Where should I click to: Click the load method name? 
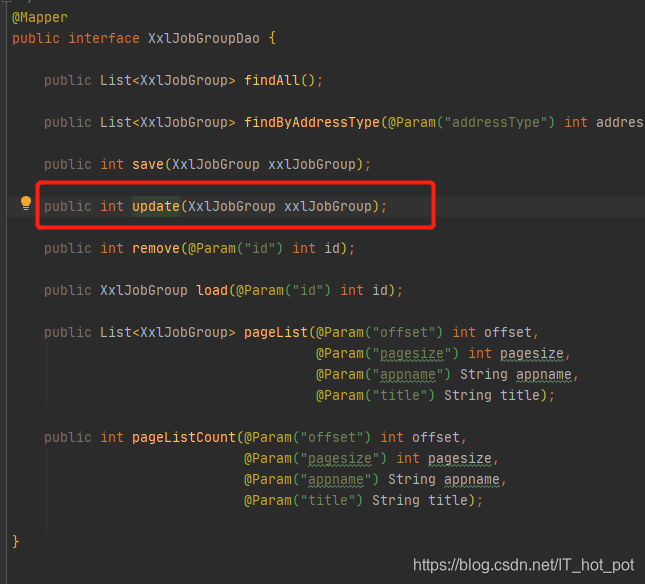coord(212,290)
